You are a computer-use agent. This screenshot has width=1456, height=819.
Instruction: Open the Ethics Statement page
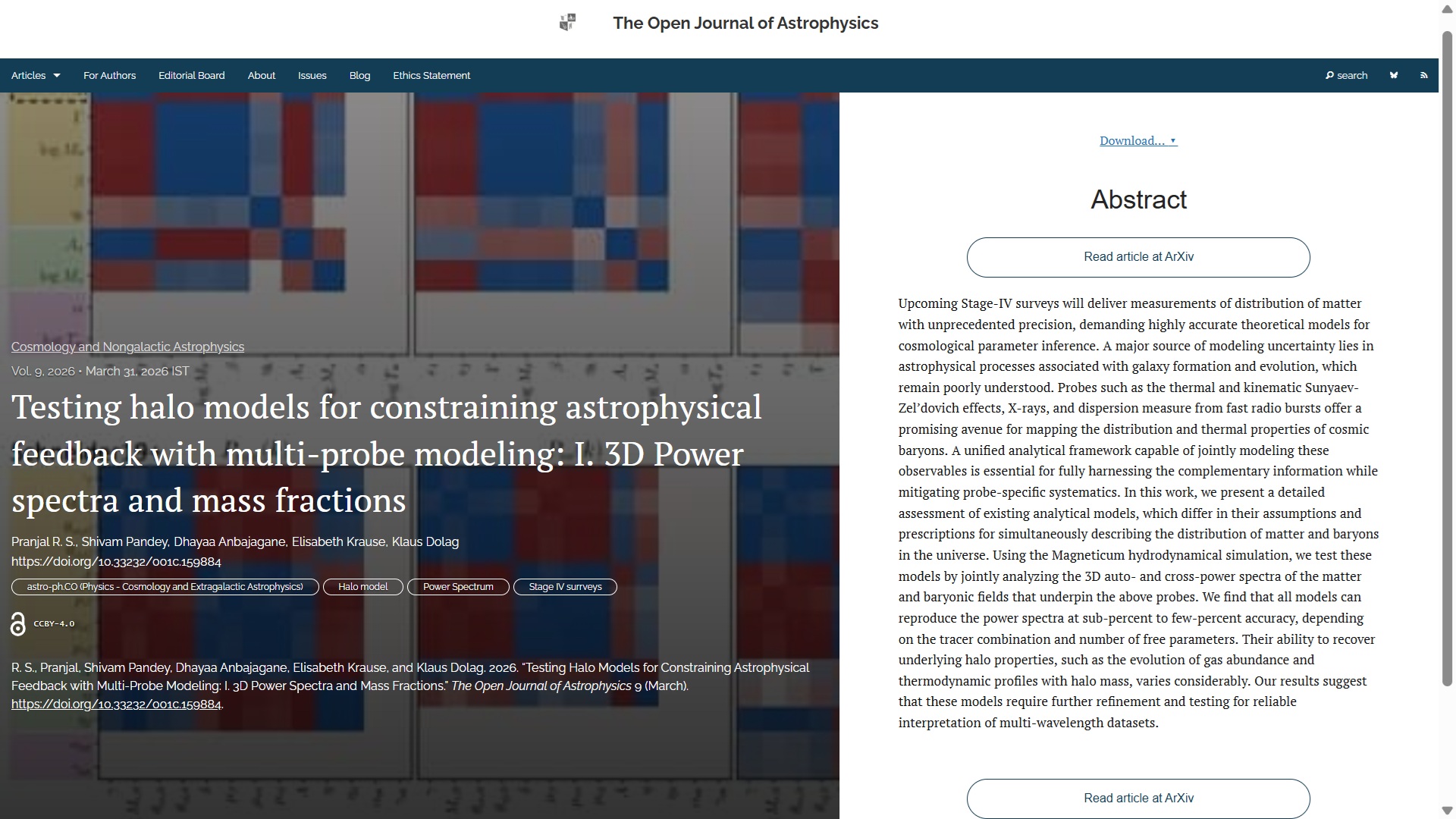[431, 76]
